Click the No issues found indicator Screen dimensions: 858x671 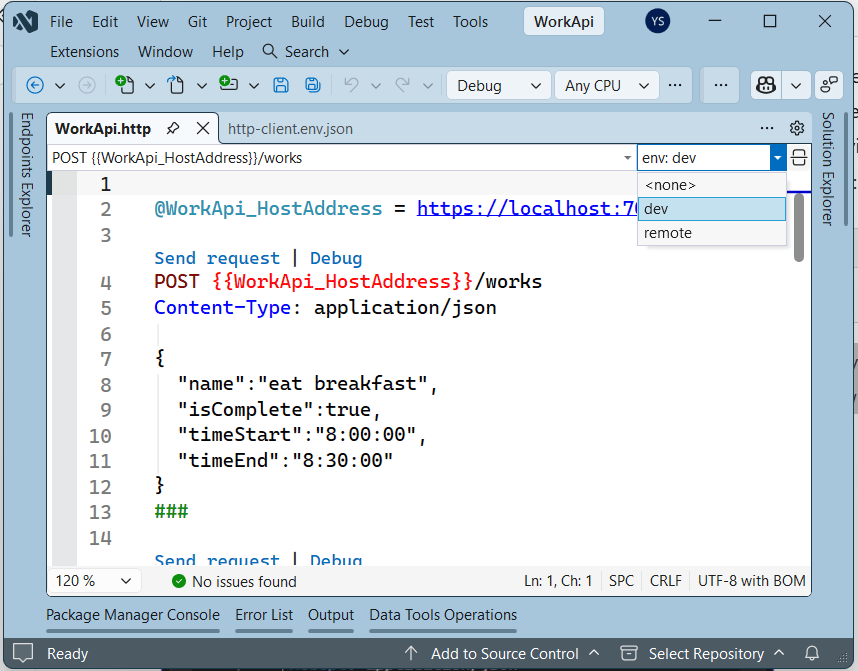(234, 581)
